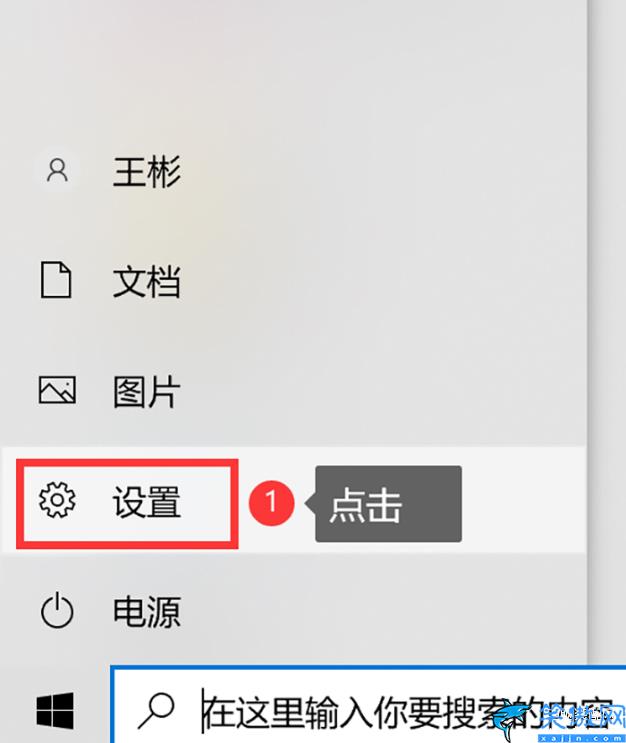Click the power symbol icon
The width and height of the screenshot is (626, 743).
[x=57, y=610]
